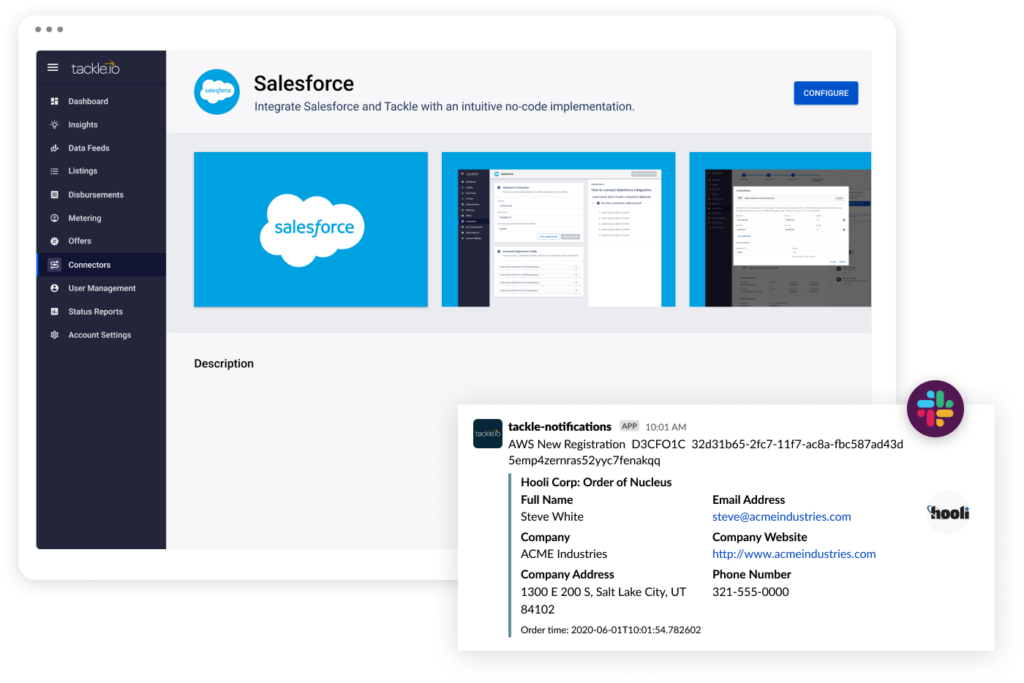Image resolution: width=1024 pixels, height=683 pixels.
Task: Click the Insights lightbulb icon
Action: pos(54,125)
